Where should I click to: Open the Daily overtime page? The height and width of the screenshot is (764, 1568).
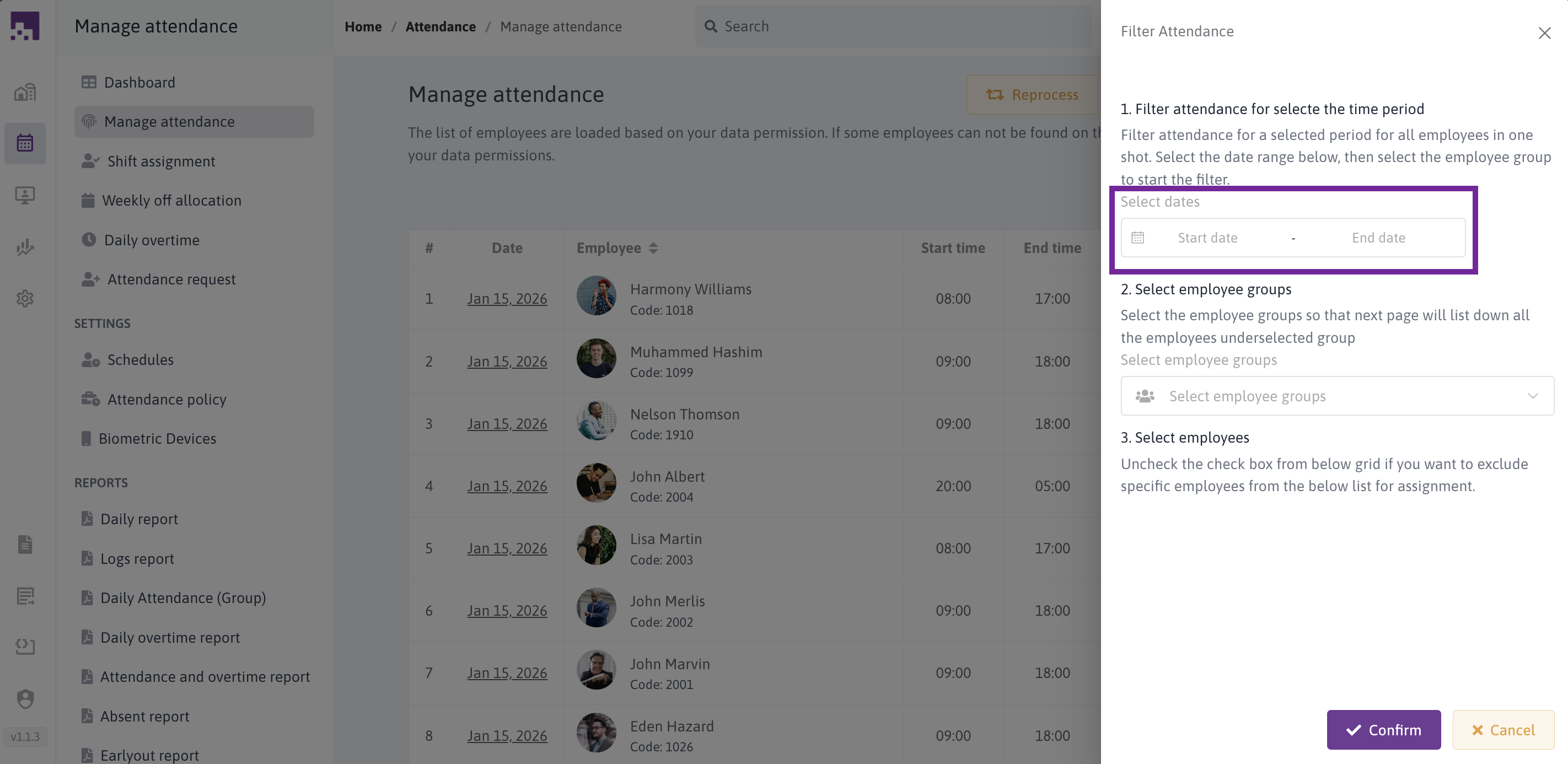[x=152, y=240]
